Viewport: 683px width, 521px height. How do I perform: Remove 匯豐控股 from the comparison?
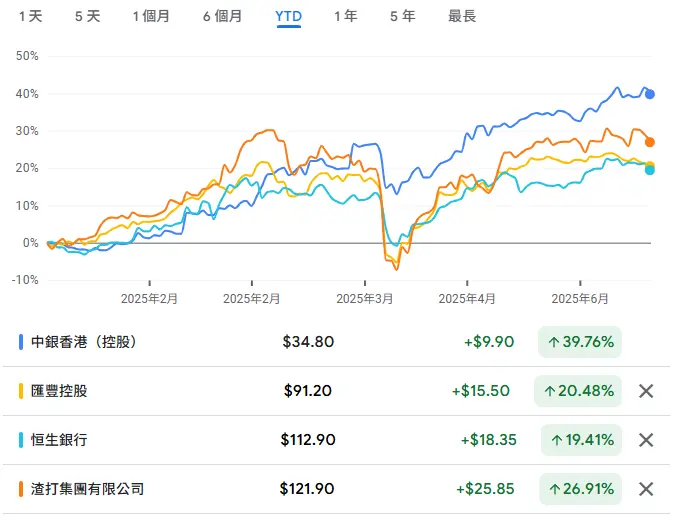(646, 391)
